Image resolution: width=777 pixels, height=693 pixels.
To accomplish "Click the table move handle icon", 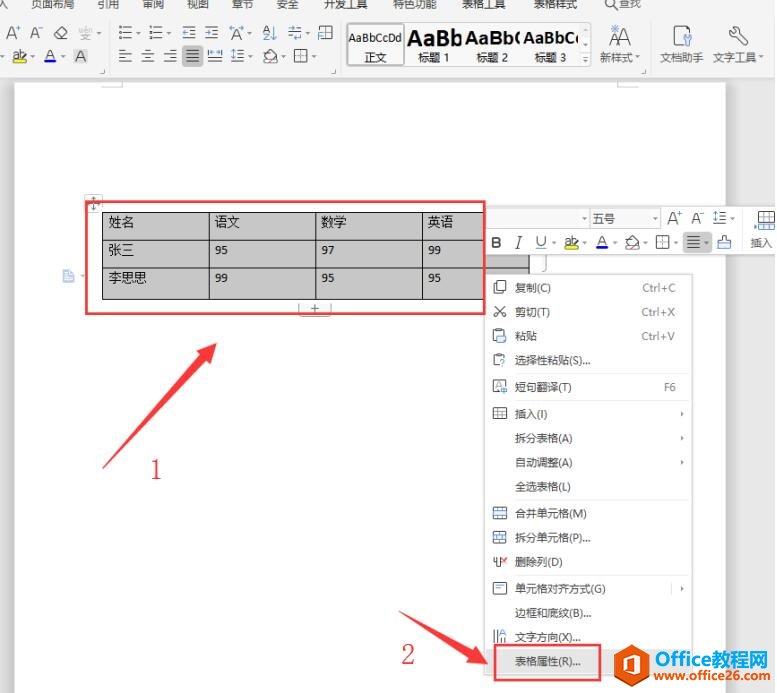I will (x=93, y=202).
